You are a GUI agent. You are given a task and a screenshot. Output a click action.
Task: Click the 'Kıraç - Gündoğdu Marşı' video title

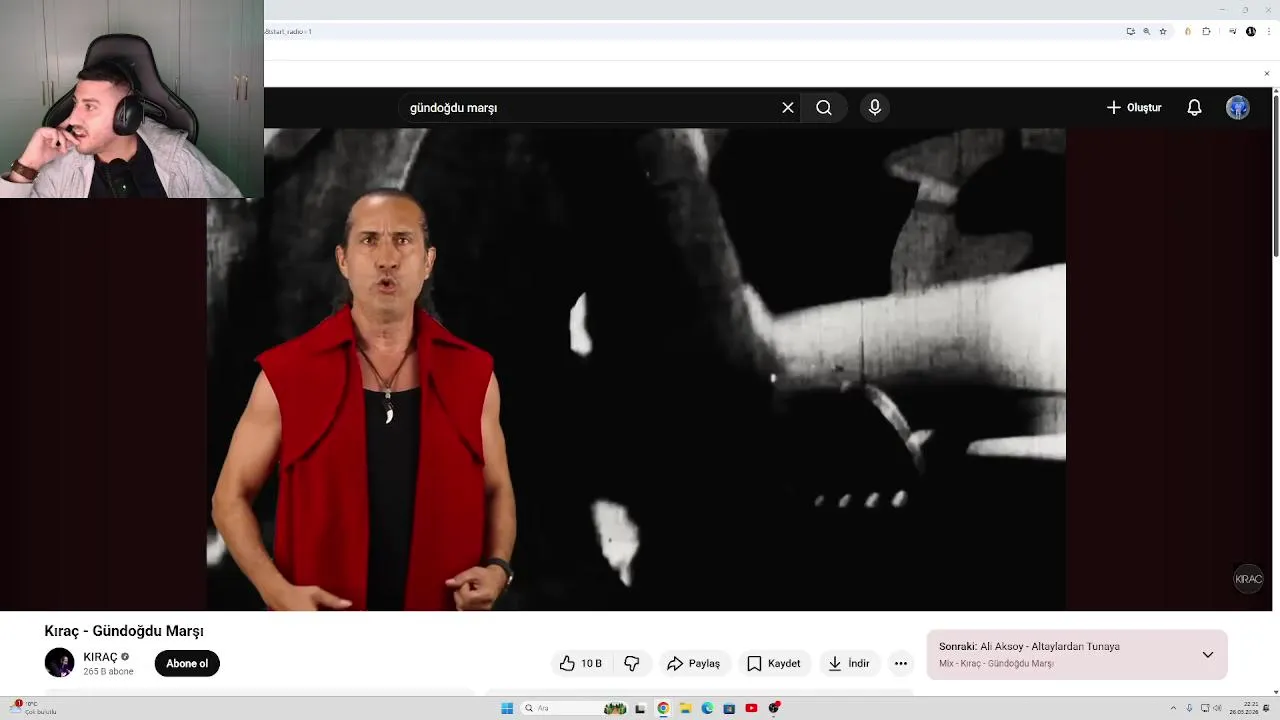coord(124,631)
